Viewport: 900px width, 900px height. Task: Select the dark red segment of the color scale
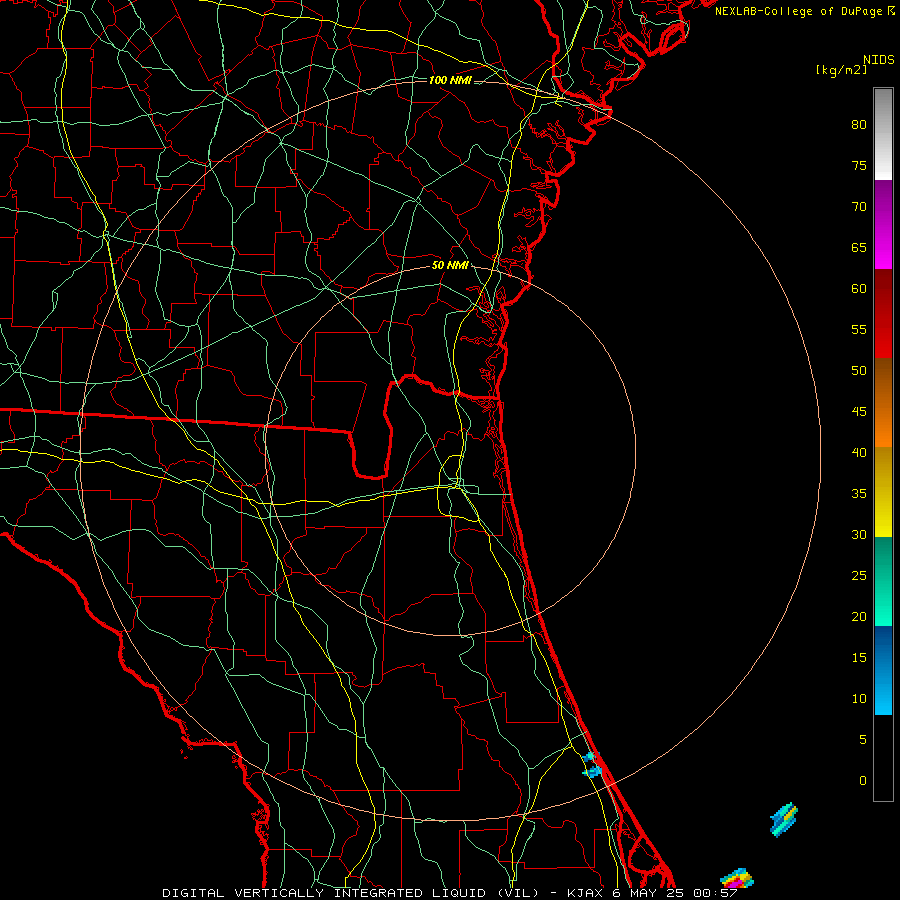click(883, 313)
